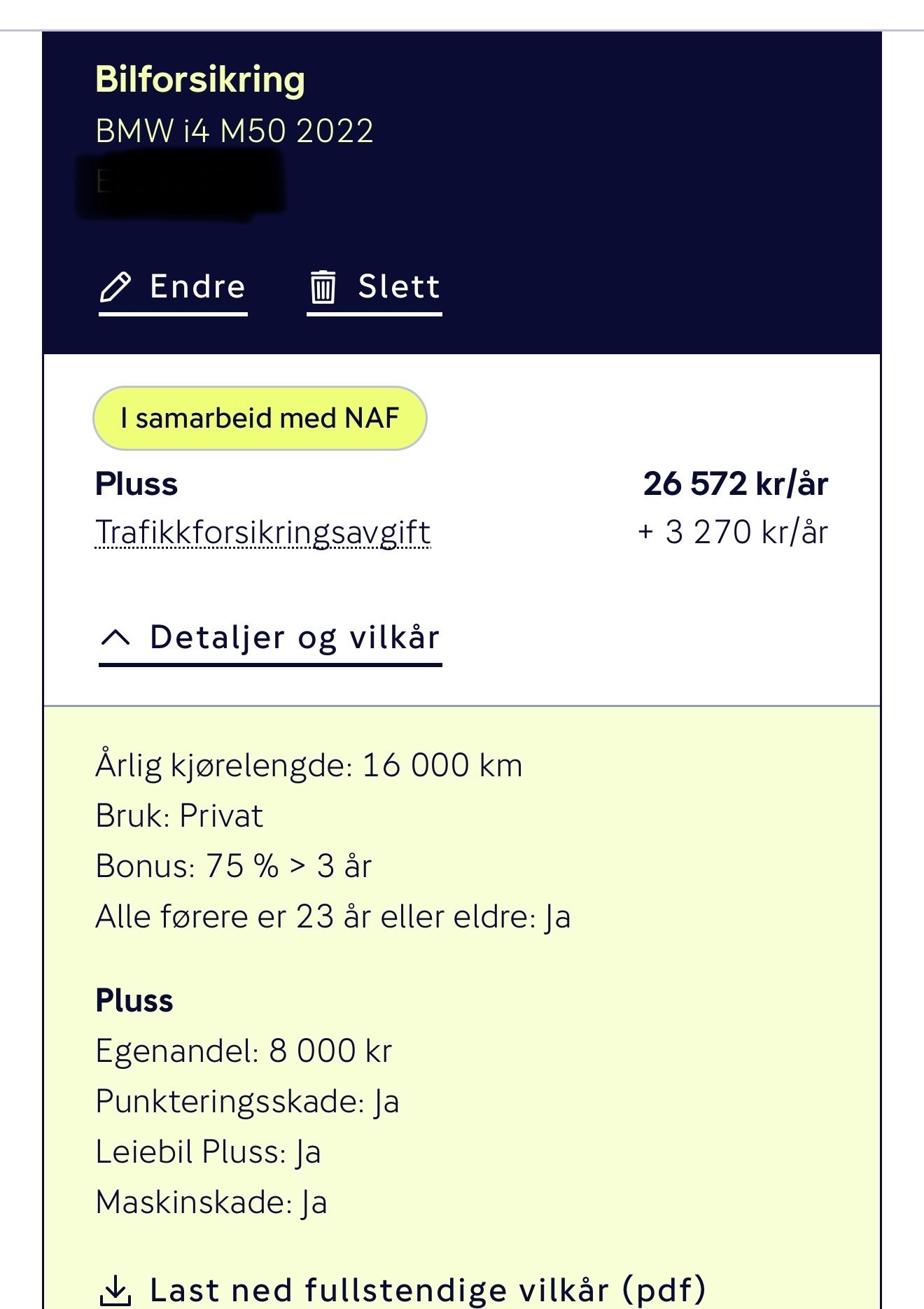The height and width of the screenshot is (1309, 924).
Task: Click the Årlig kjørelengde 16 000 km line
Action: pos(309,765)
